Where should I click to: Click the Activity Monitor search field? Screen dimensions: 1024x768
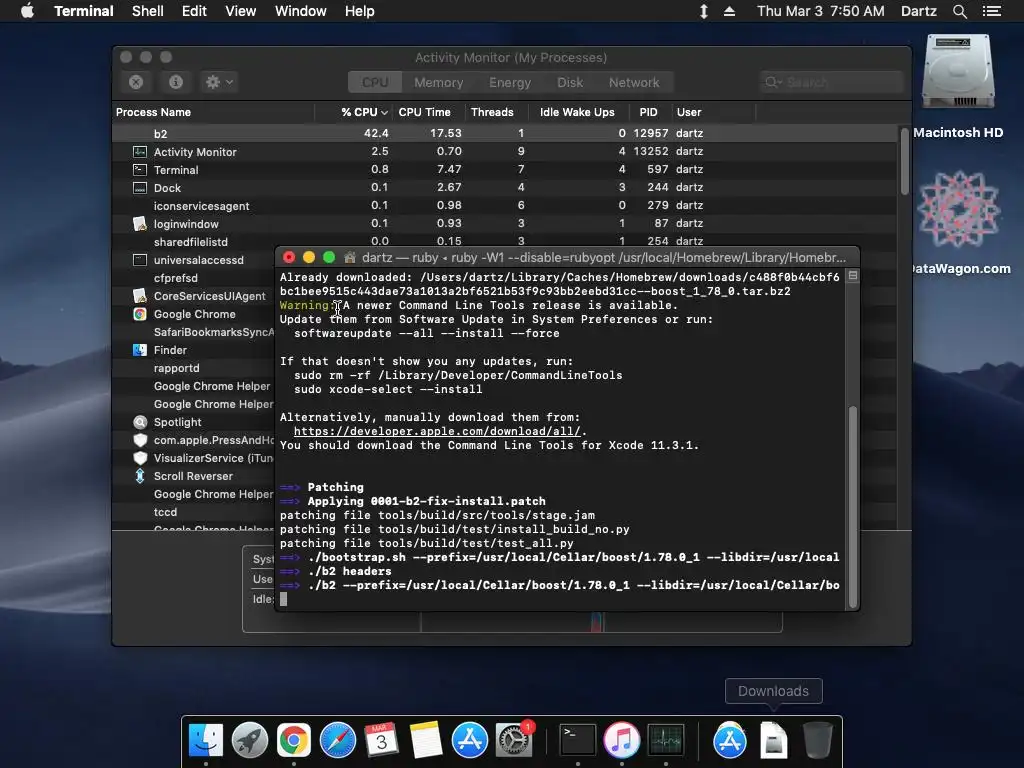pos(831,82)
